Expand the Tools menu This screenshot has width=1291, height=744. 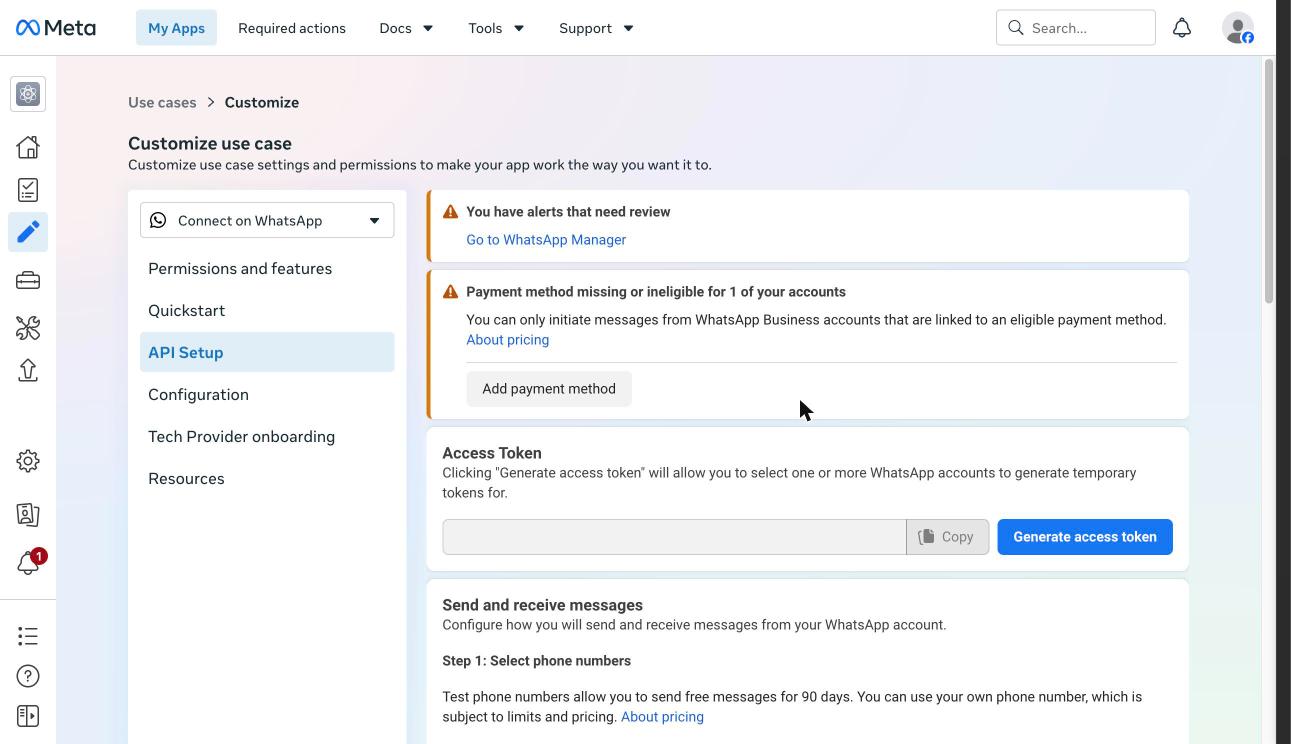point(496,28)
